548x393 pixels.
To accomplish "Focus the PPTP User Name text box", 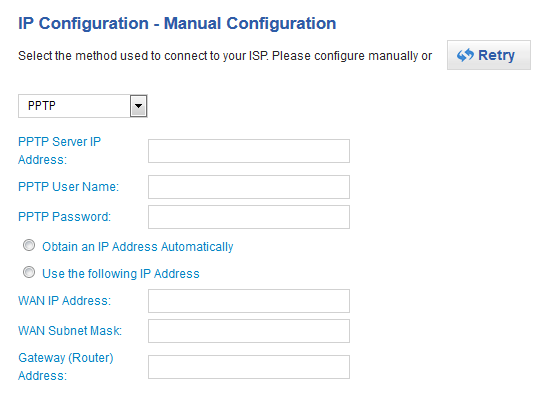I will point(248,187).
